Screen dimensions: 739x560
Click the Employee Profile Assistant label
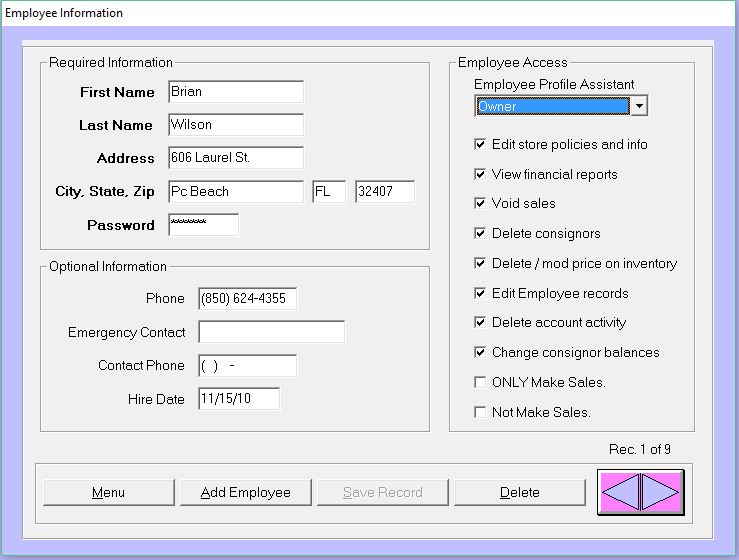coord(554,84)
